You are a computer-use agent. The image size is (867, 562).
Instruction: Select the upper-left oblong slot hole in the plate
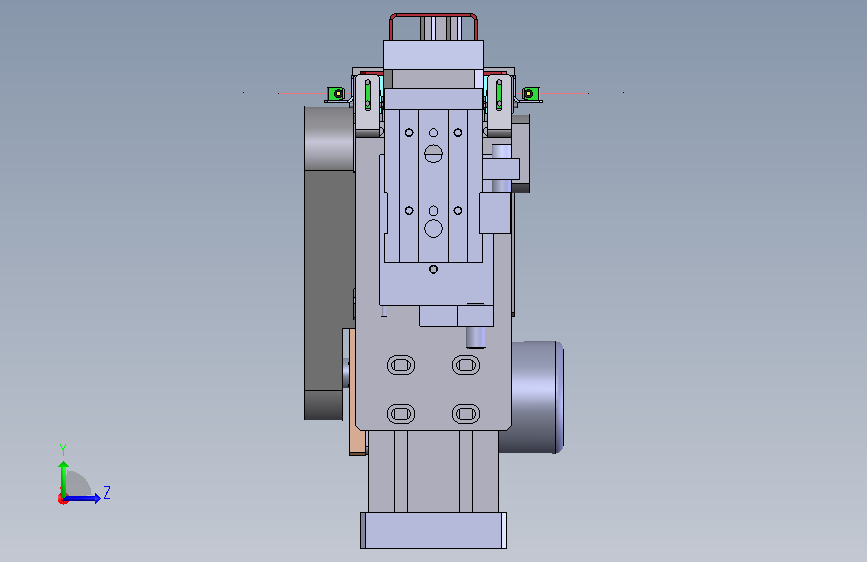[401, 365]
